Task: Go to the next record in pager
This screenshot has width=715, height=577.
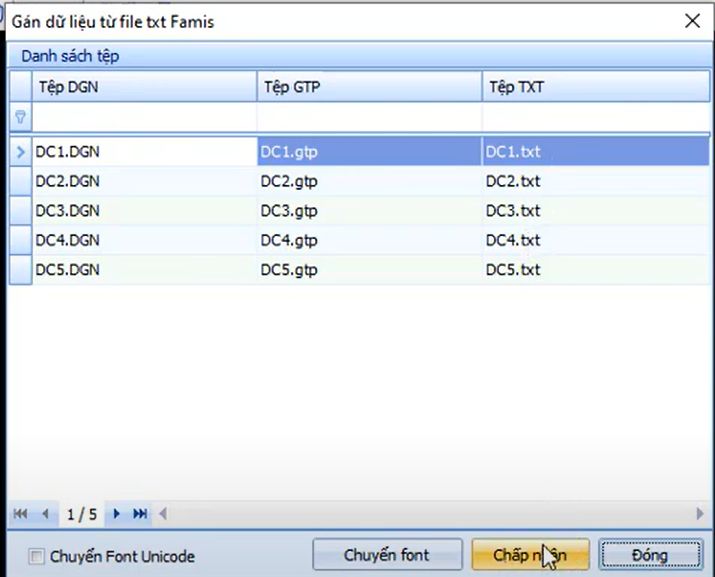Action: pos(117,514)
